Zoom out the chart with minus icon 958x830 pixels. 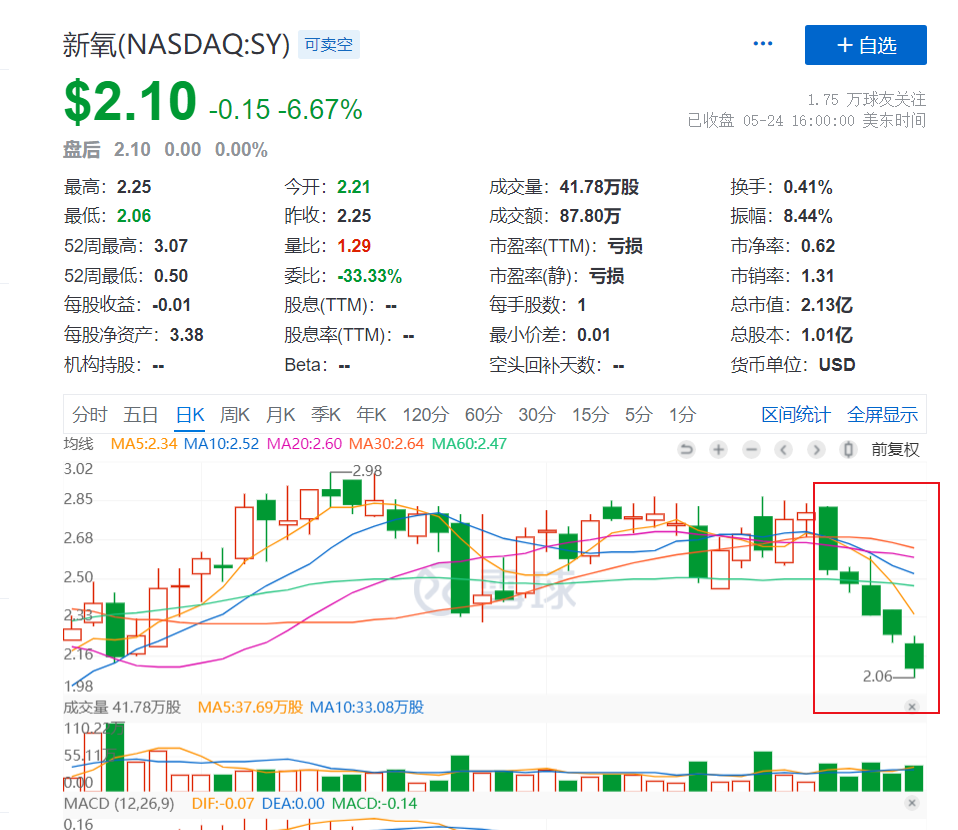click(x=751, y=450)
